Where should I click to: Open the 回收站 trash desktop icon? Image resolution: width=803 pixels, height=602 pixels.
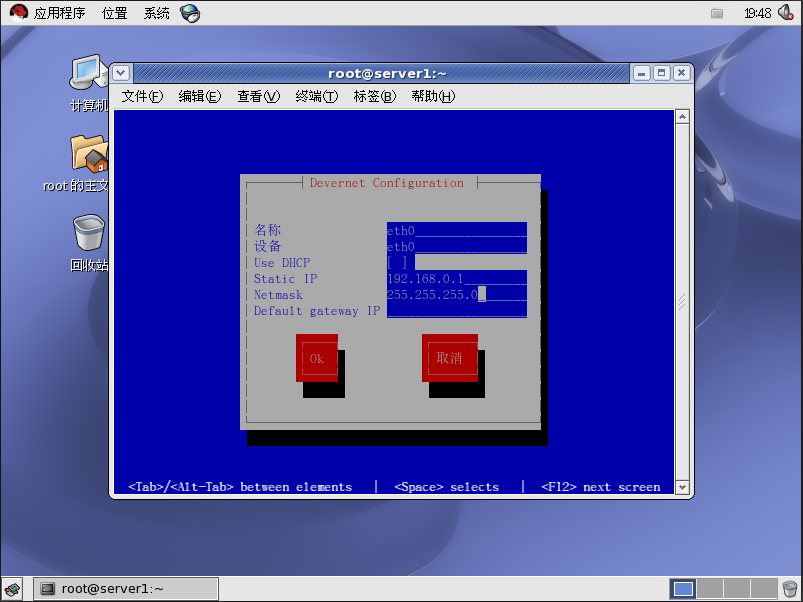point(89,243)
